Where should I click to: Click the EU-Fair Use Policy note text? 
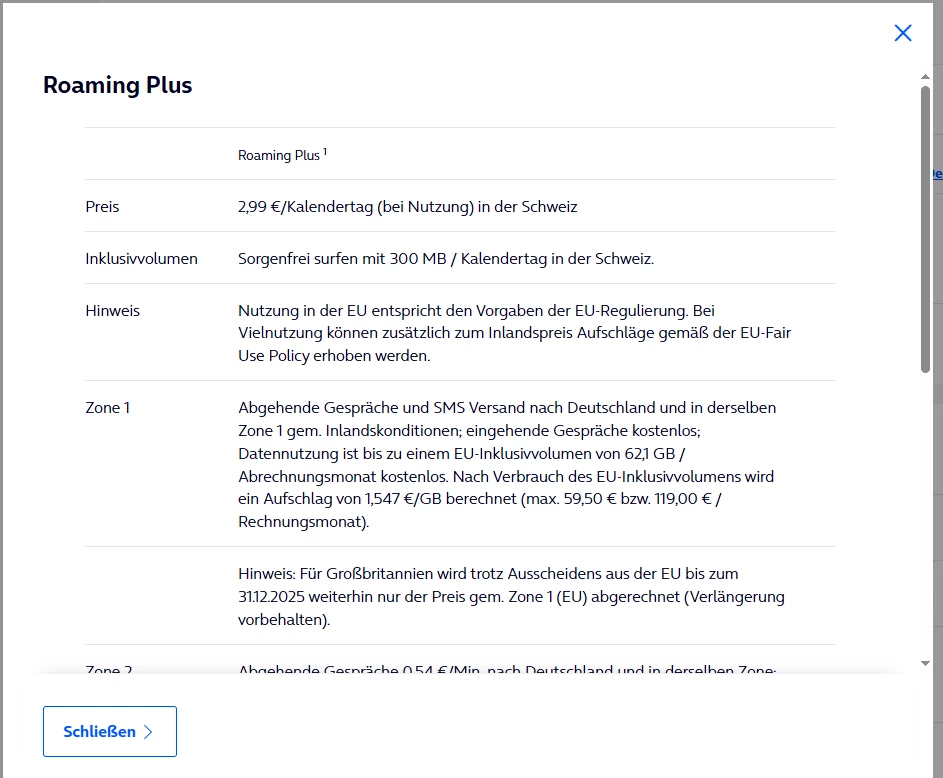[514, 333]
